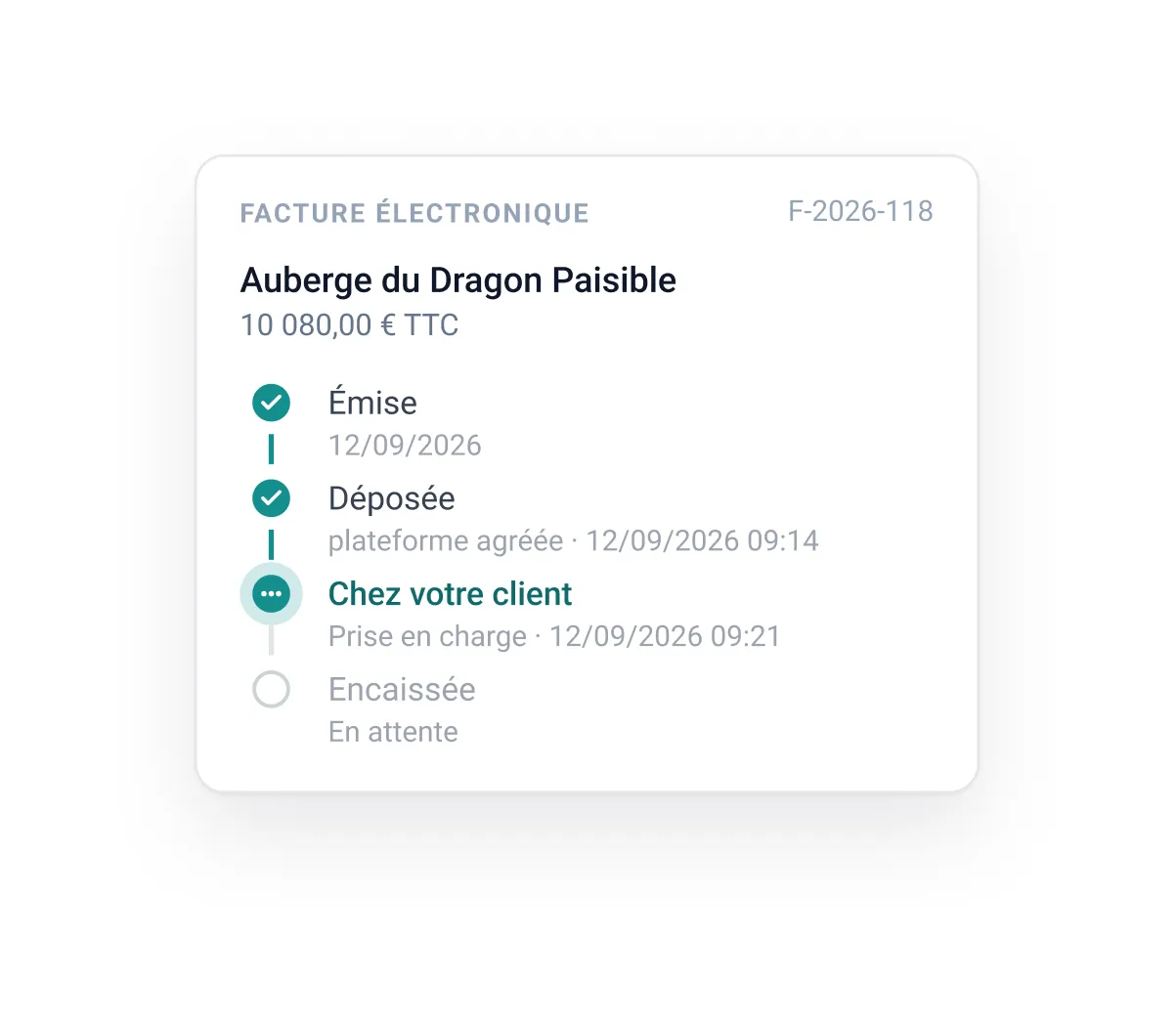Open invoice number F-2026-118
This screenshot has height=1029, width=1176.
(860, 211)
